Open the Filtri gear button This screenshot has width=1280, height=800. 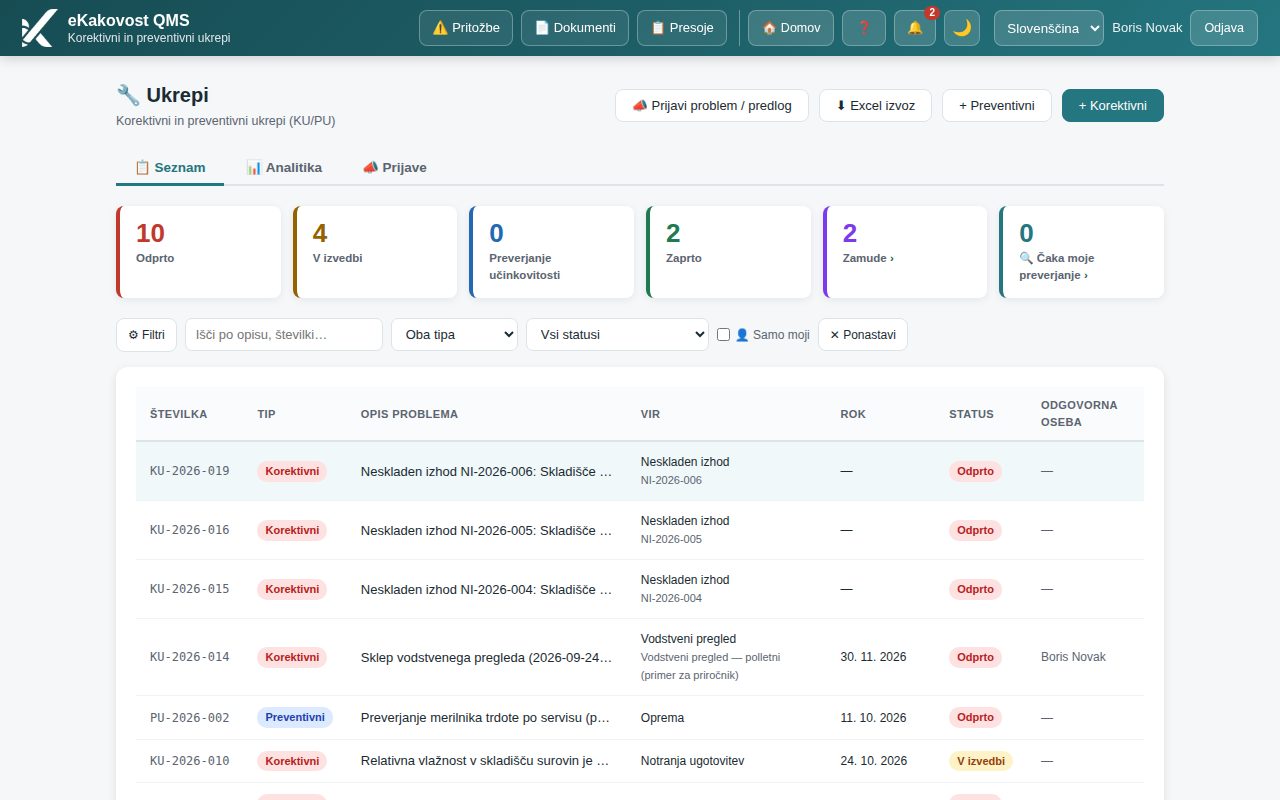click(146, 335)
